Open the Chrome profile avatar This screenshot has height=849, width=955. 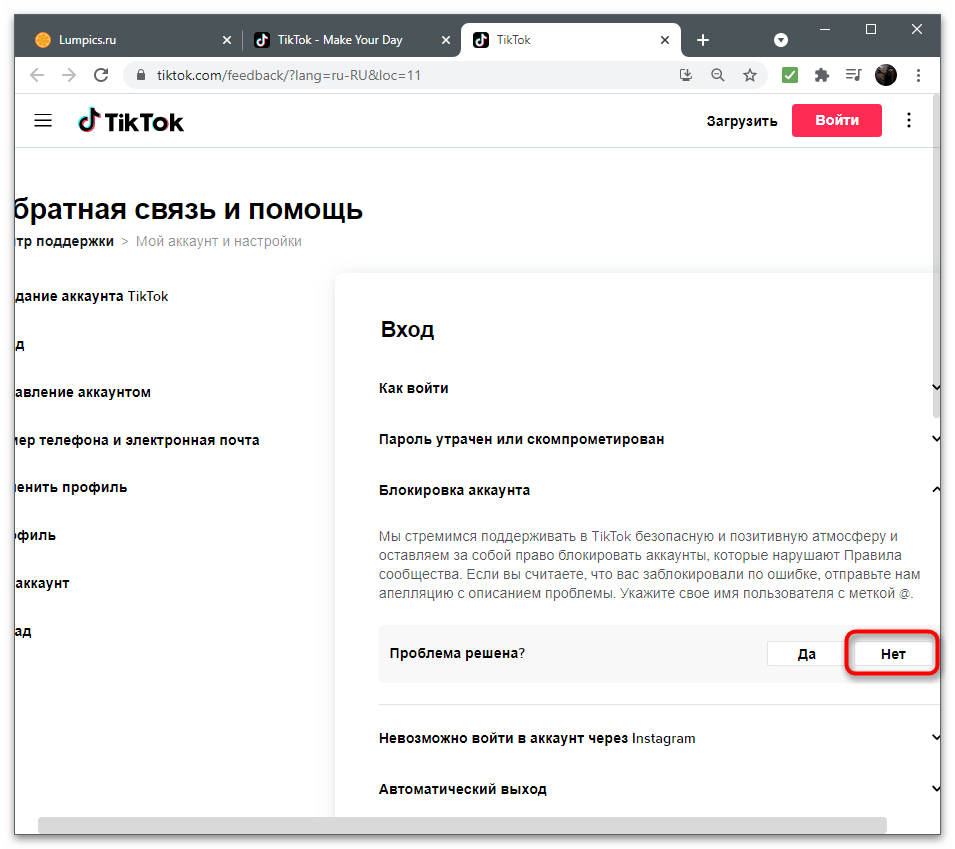886,75
